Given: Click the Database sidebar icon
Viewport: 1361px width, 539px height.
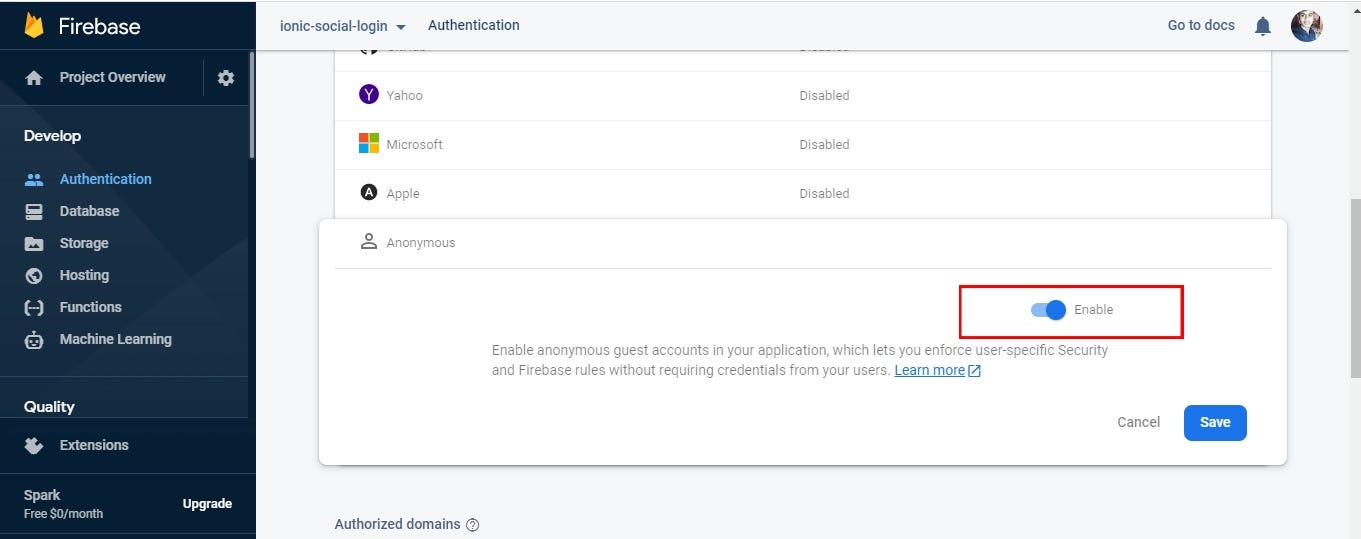Looking at the screenshot, I should [x=34, y=211].
